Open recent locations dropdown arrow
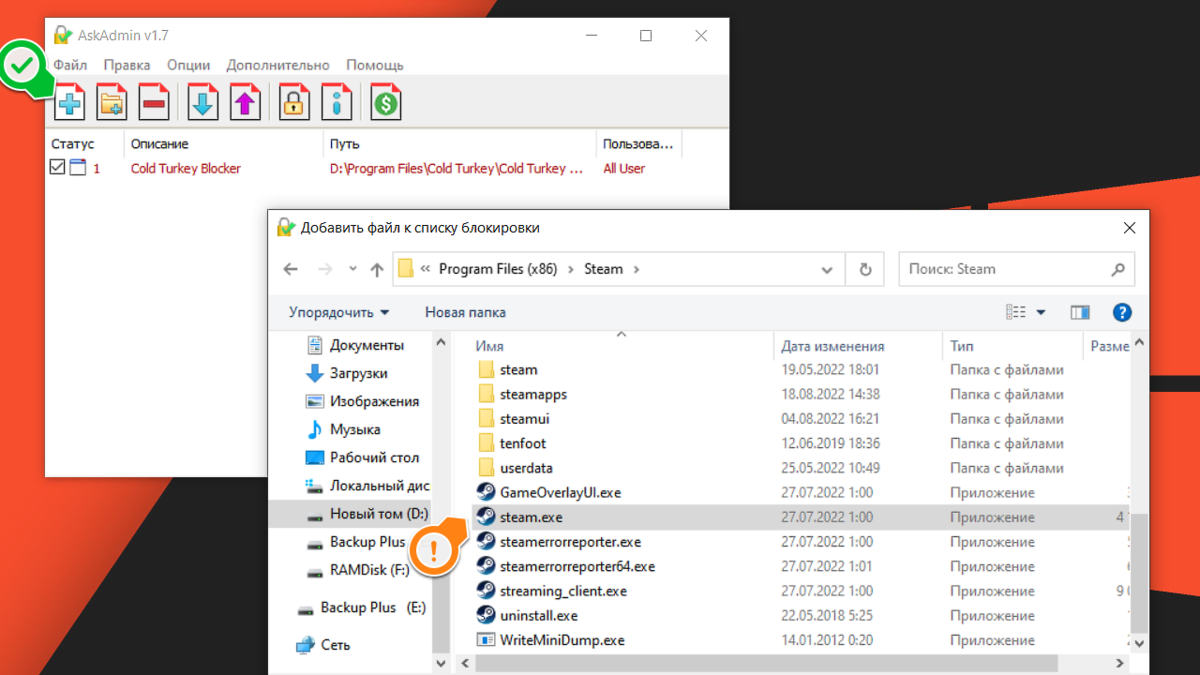The image size is (1200, 675). (353, 269)
